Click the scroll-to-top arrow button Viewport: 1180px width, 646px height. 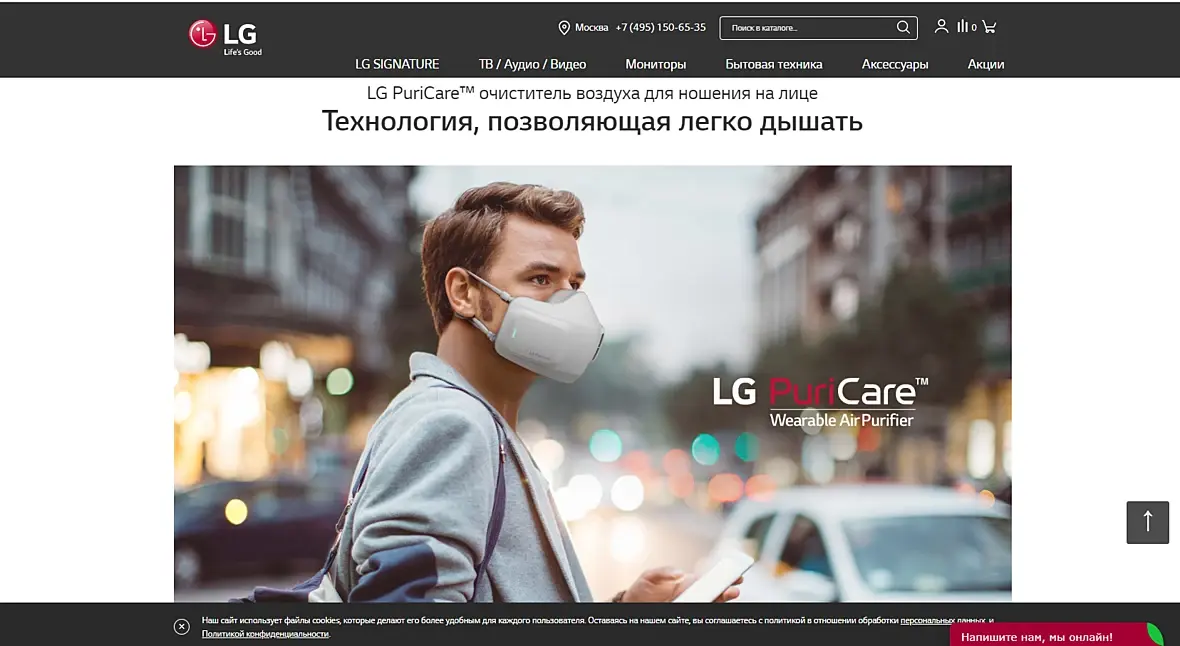tap(1147, 522)
